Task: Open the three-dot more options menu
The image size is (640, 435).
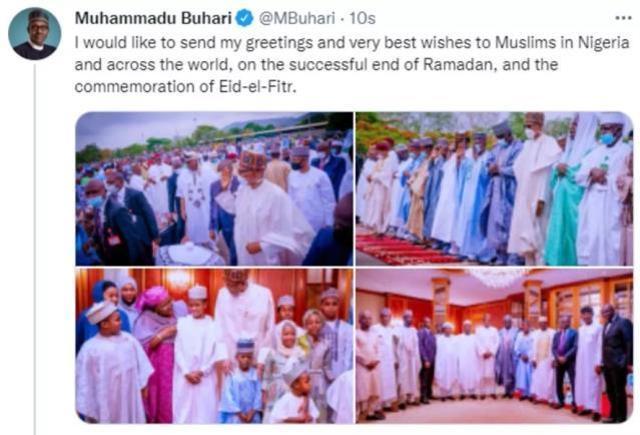Action: pos(623,18)
